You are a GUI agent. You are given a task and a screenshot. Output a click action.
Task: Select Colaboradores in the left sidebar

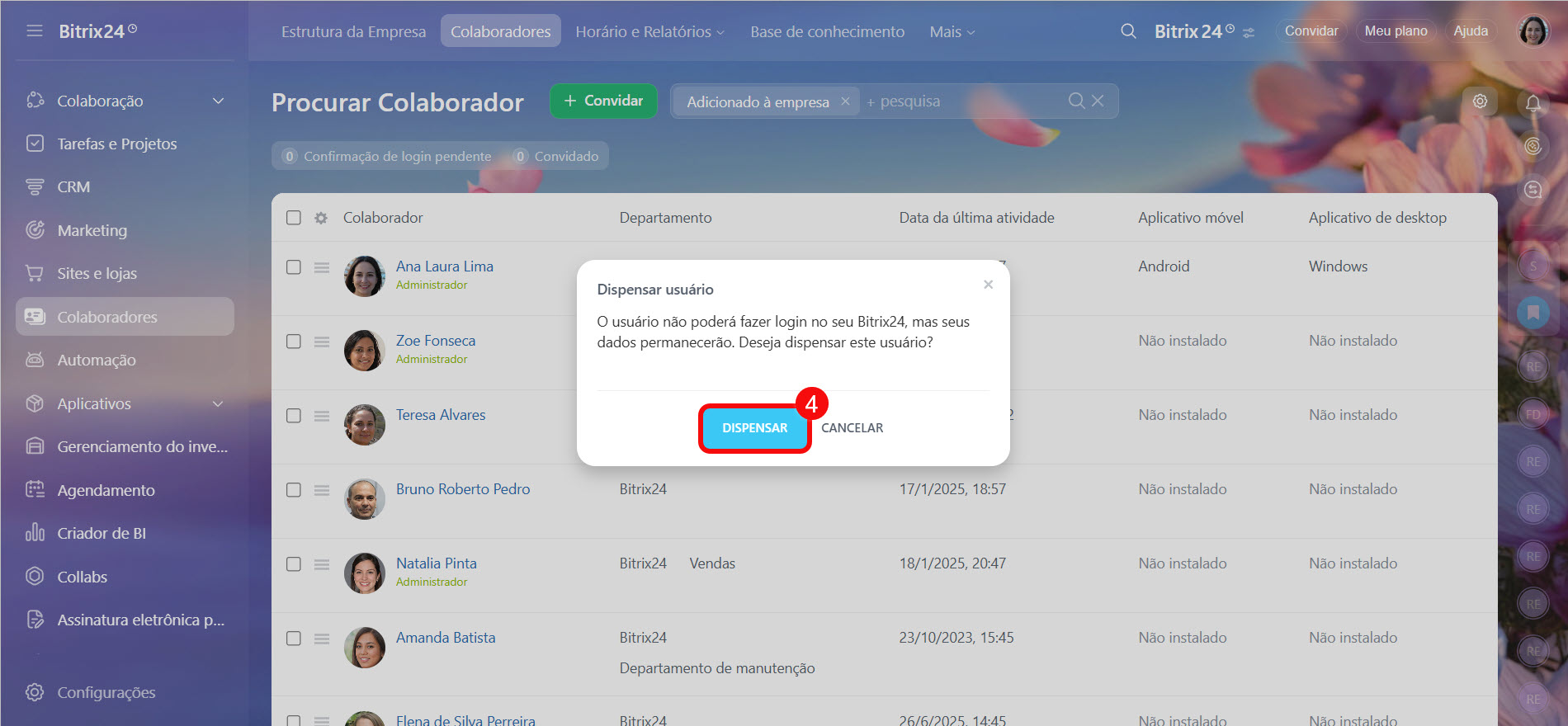[x=125, y=317]
